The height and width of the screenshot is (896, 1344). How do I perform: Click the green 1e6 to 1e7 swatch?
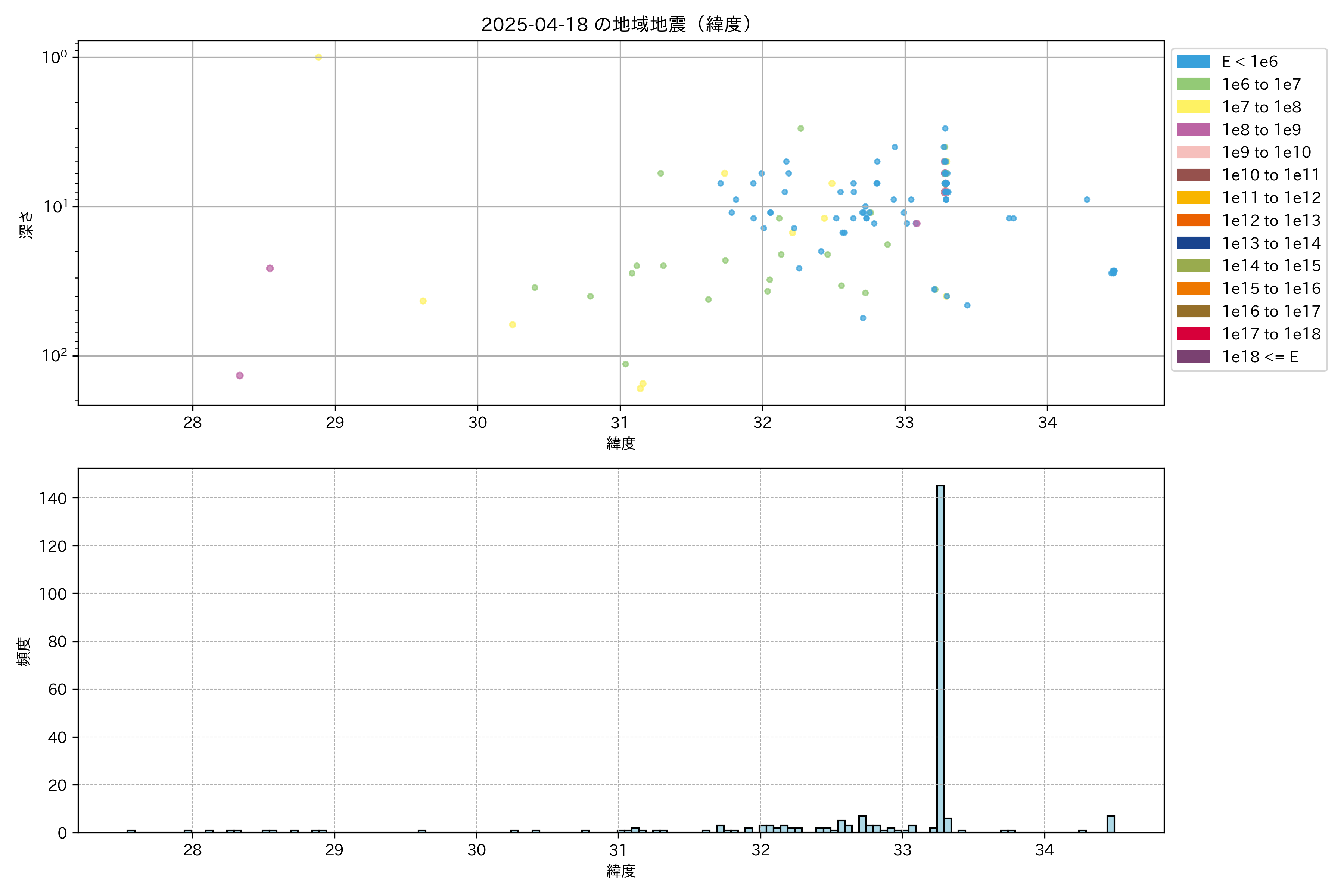pos(1192,85)
